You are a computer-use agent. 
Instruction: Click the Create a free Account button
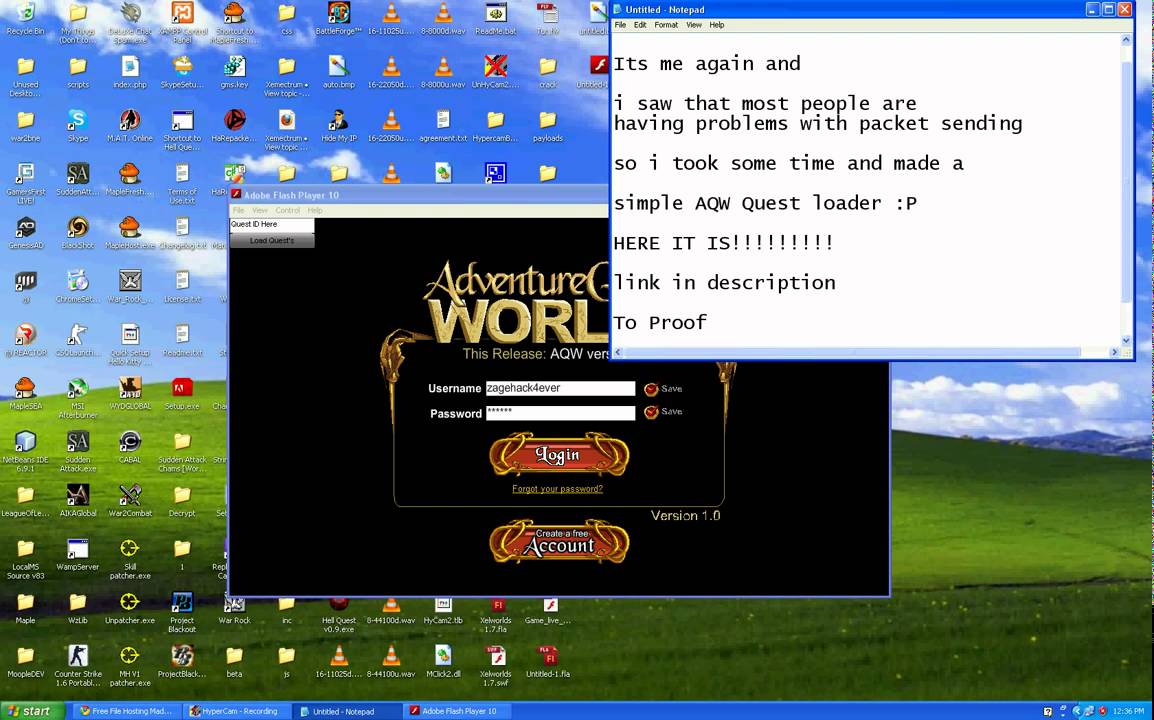[559, 542]
